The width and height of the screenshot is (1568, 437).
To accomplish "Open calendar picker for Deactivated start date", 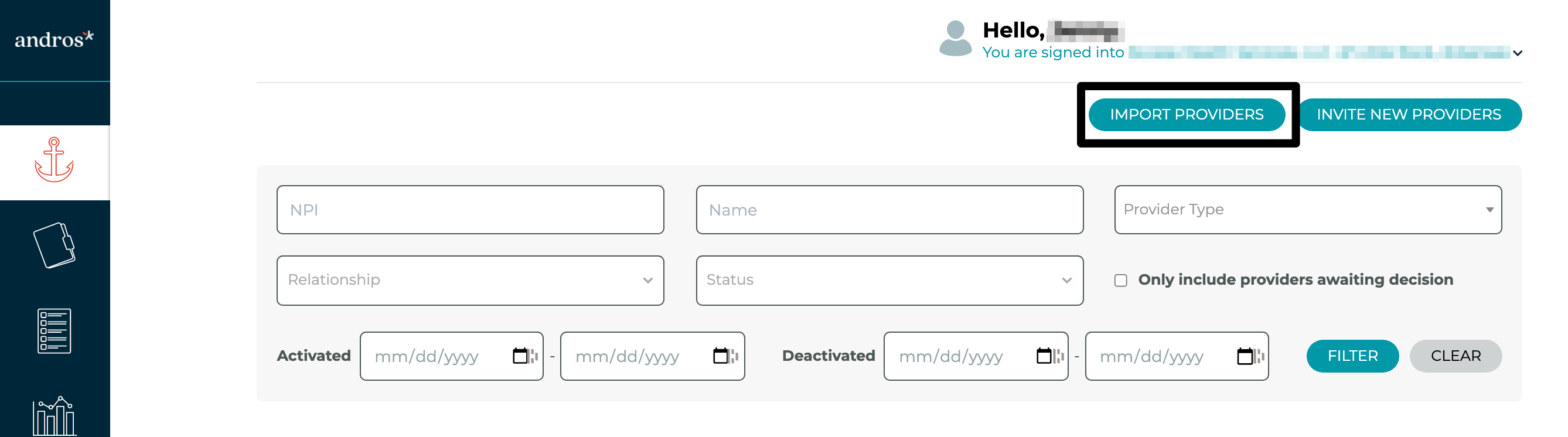I will point(1045,356).
